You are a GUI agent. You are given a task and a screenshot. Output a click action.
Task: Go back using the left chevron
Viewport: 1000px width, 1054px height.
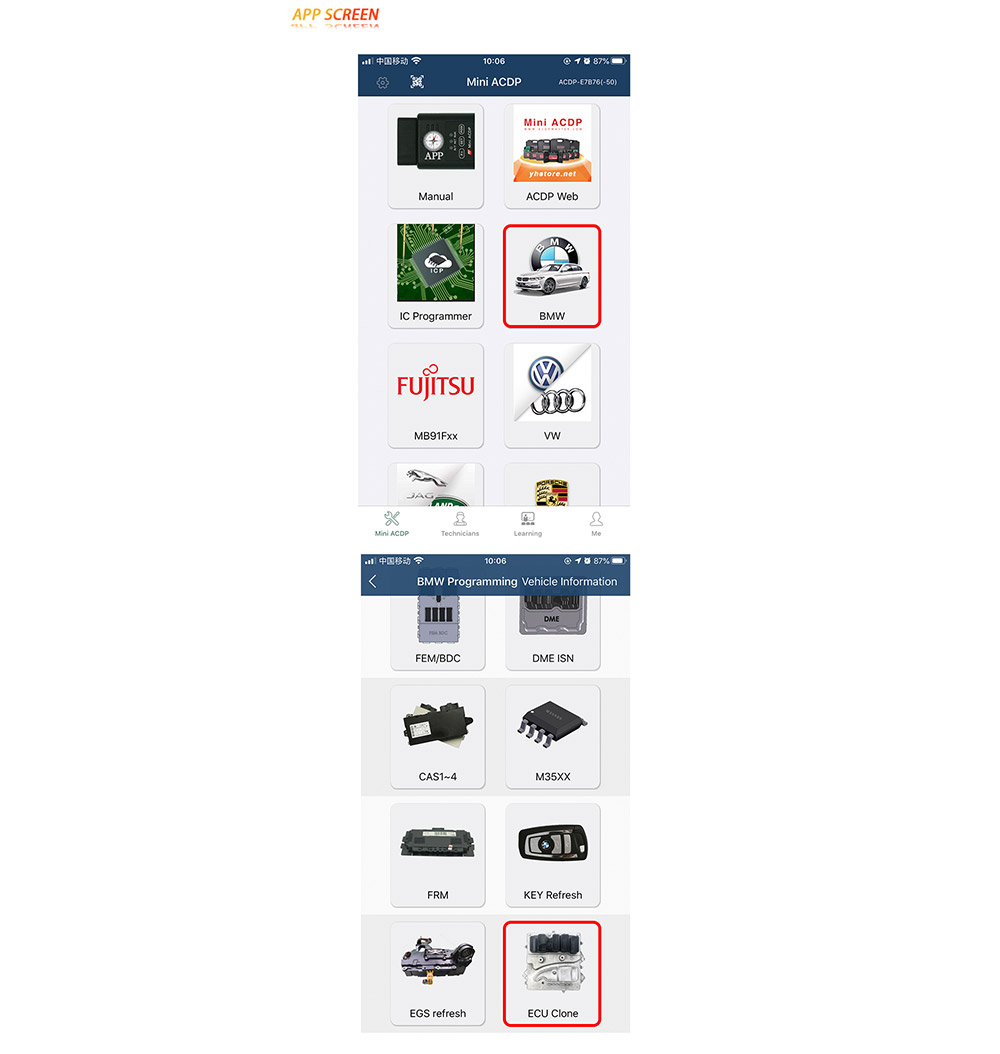tap(373, 581)
